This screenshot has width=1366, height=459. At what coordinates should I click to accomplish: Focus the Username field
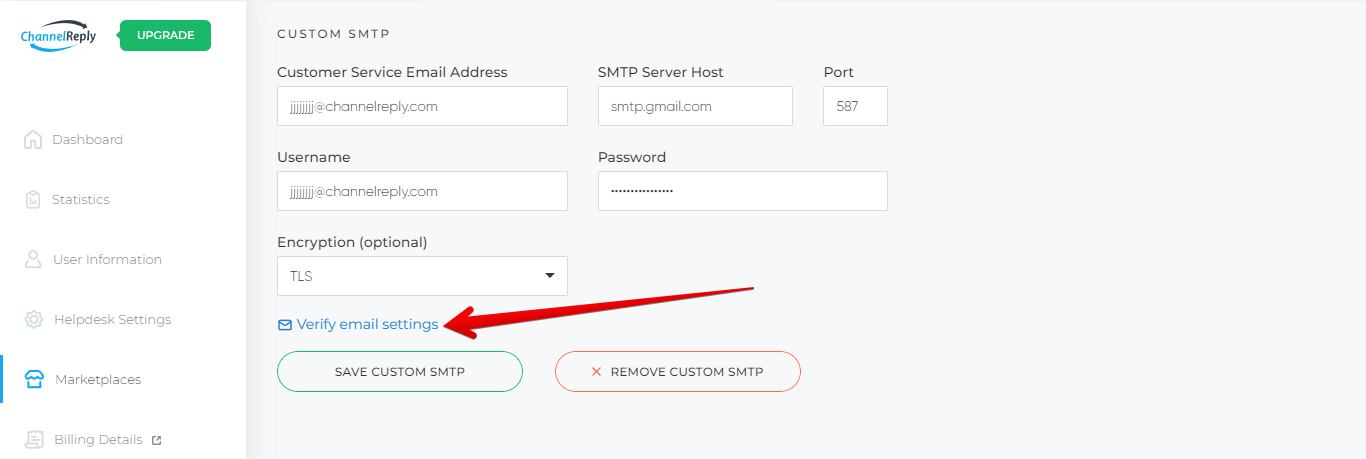(422, 191)
